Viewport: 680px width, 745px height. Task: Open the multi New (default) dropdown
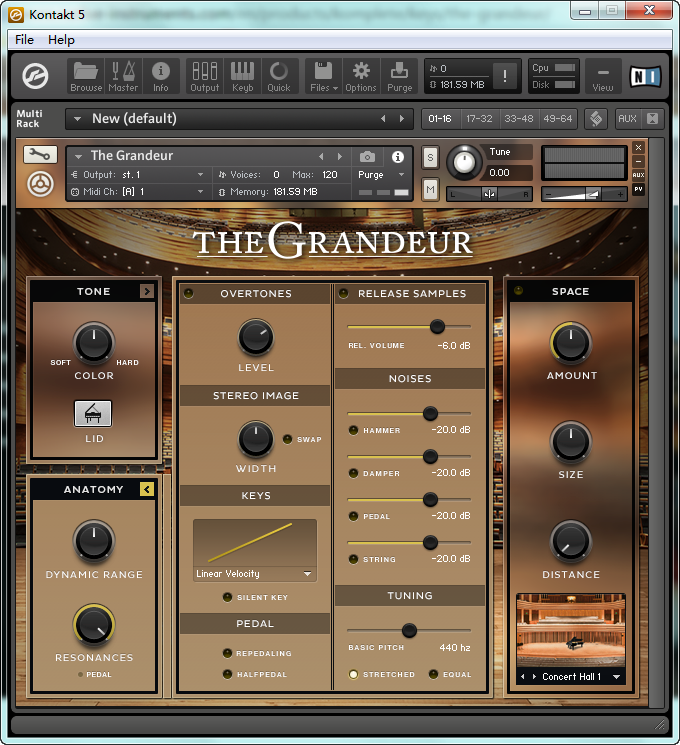coord(77,119)
